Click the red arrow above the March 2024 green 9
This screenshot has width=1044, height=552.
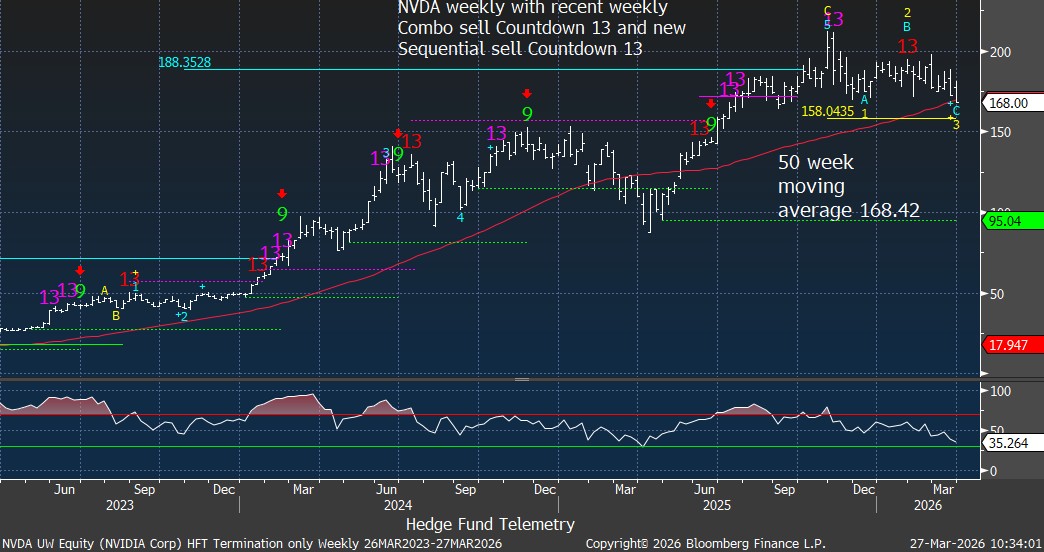click(x=282, y=193)
